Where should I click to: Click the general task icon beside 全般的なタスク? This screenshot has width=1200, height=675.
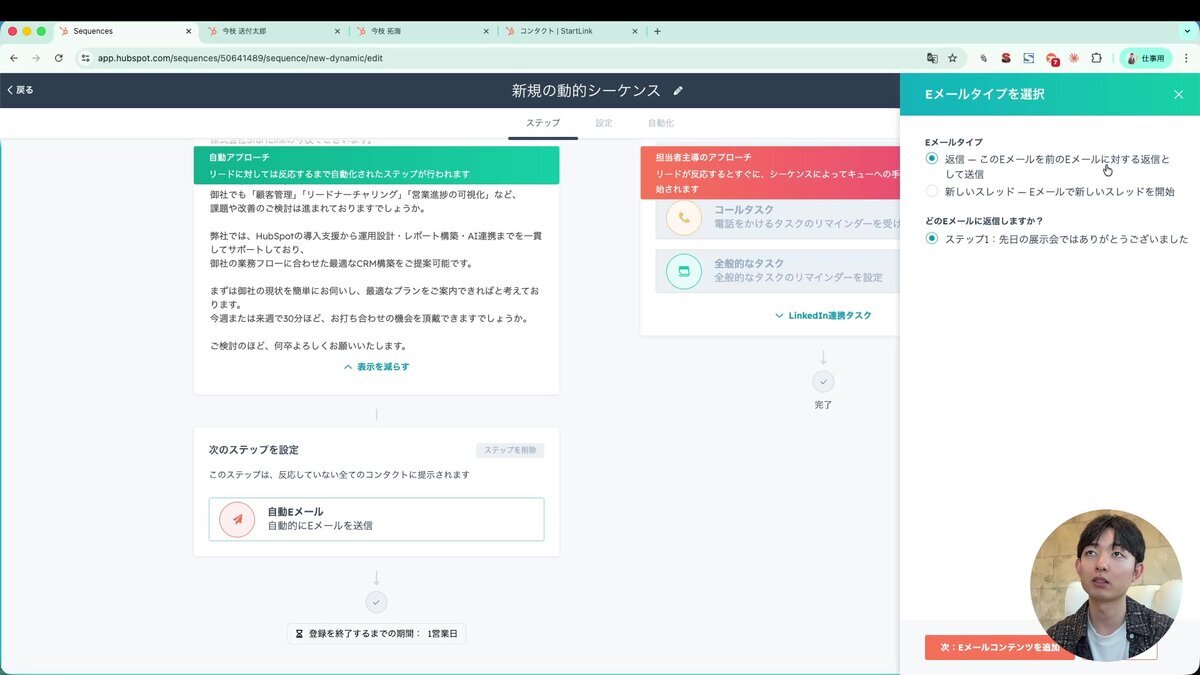pos(683,270)
